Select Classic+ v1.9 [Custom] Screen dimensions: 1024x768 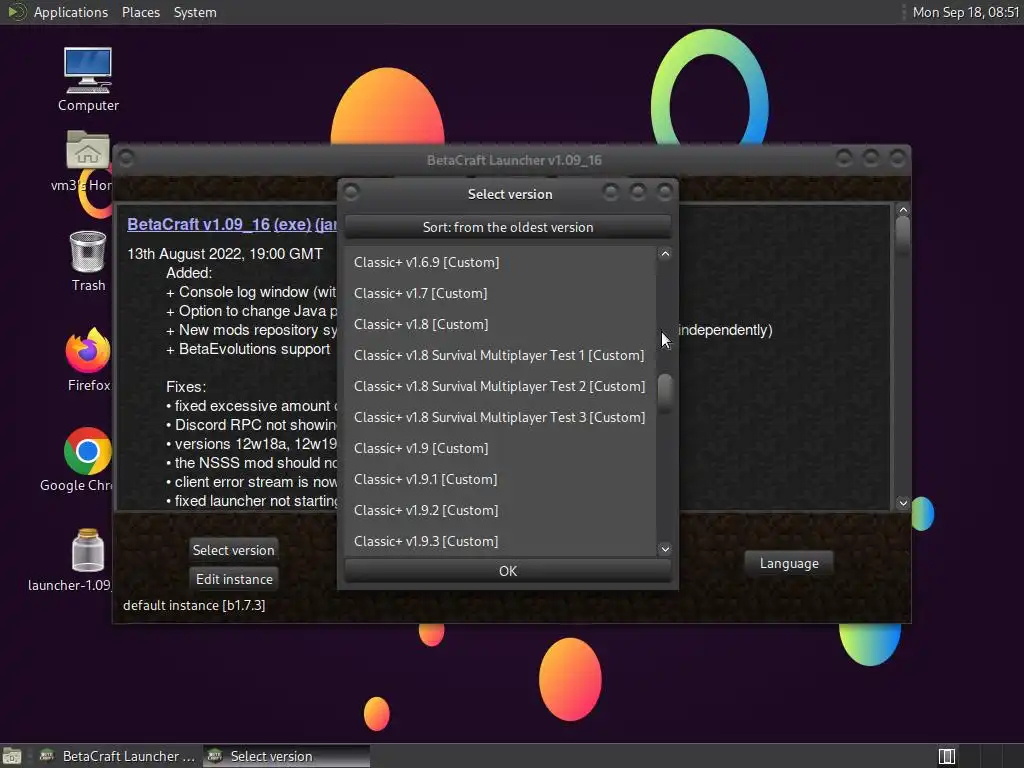point(500,448)
